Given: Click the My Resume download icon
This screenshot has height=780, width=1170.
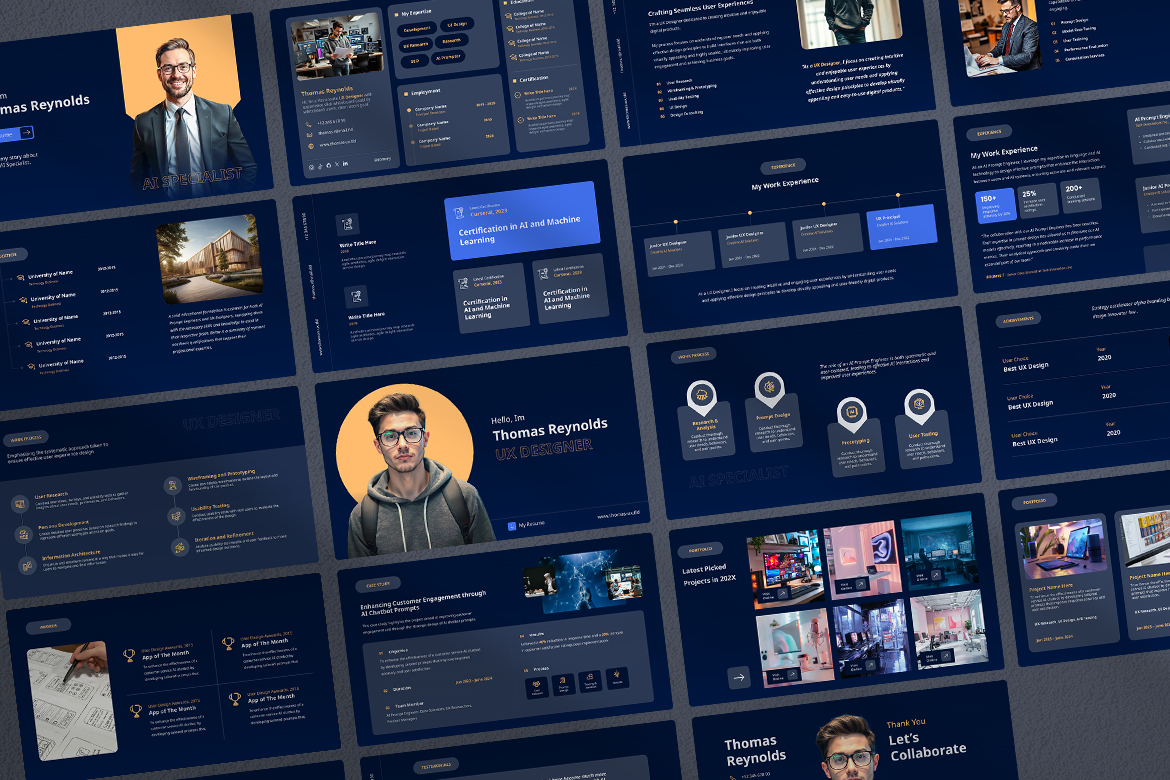Looking at the screenshot, I should [512, 526].
